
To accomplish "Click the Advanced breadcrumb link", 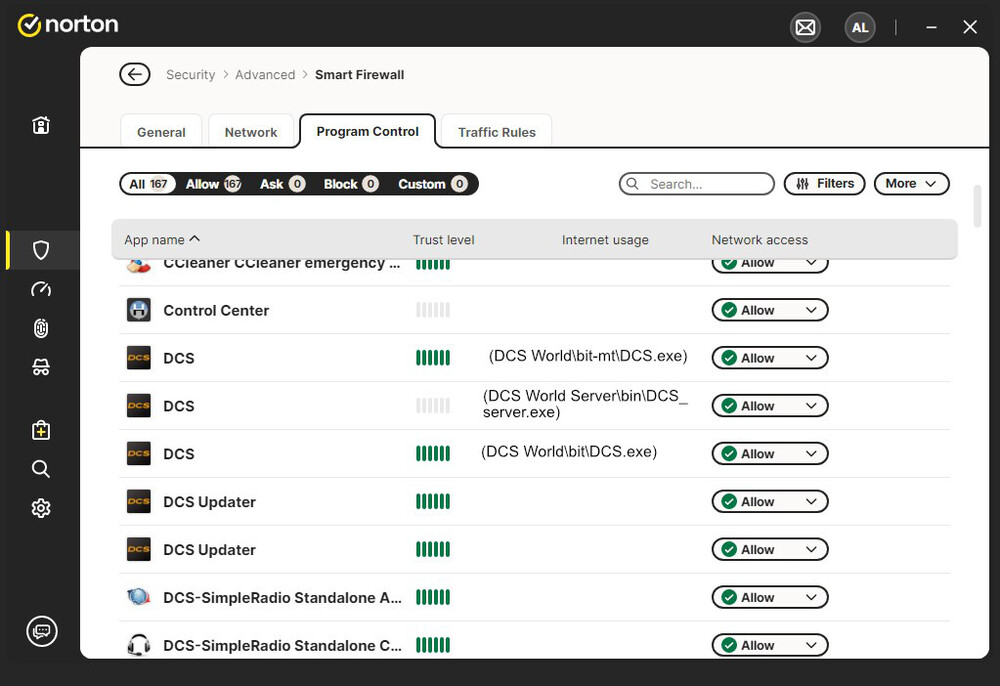I will (x=265, y=75).
